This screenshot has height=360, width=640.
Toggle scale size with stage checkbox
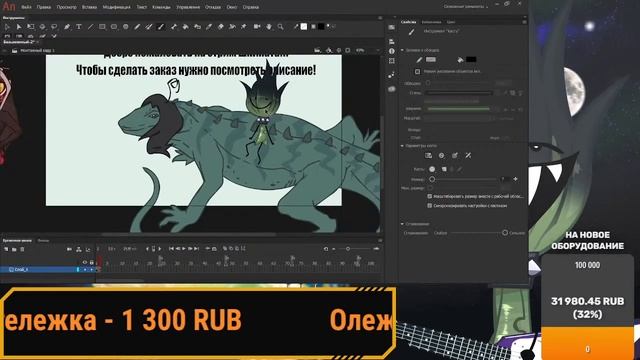[429, 196]
